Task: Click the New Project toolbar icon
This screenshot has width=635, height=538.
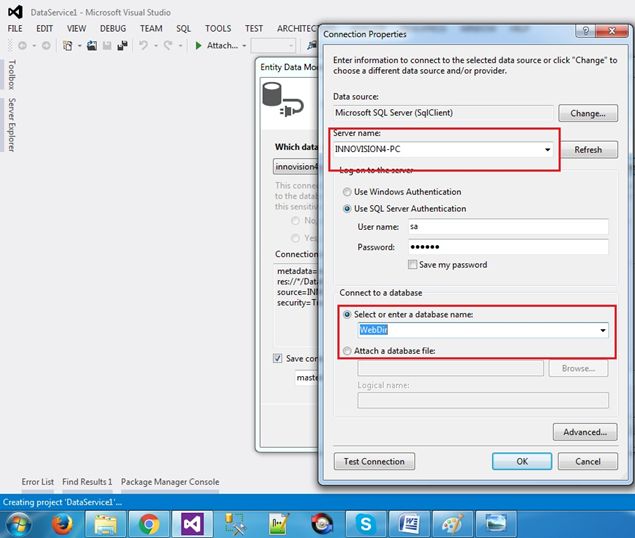Action: click(x=67, y=46)
